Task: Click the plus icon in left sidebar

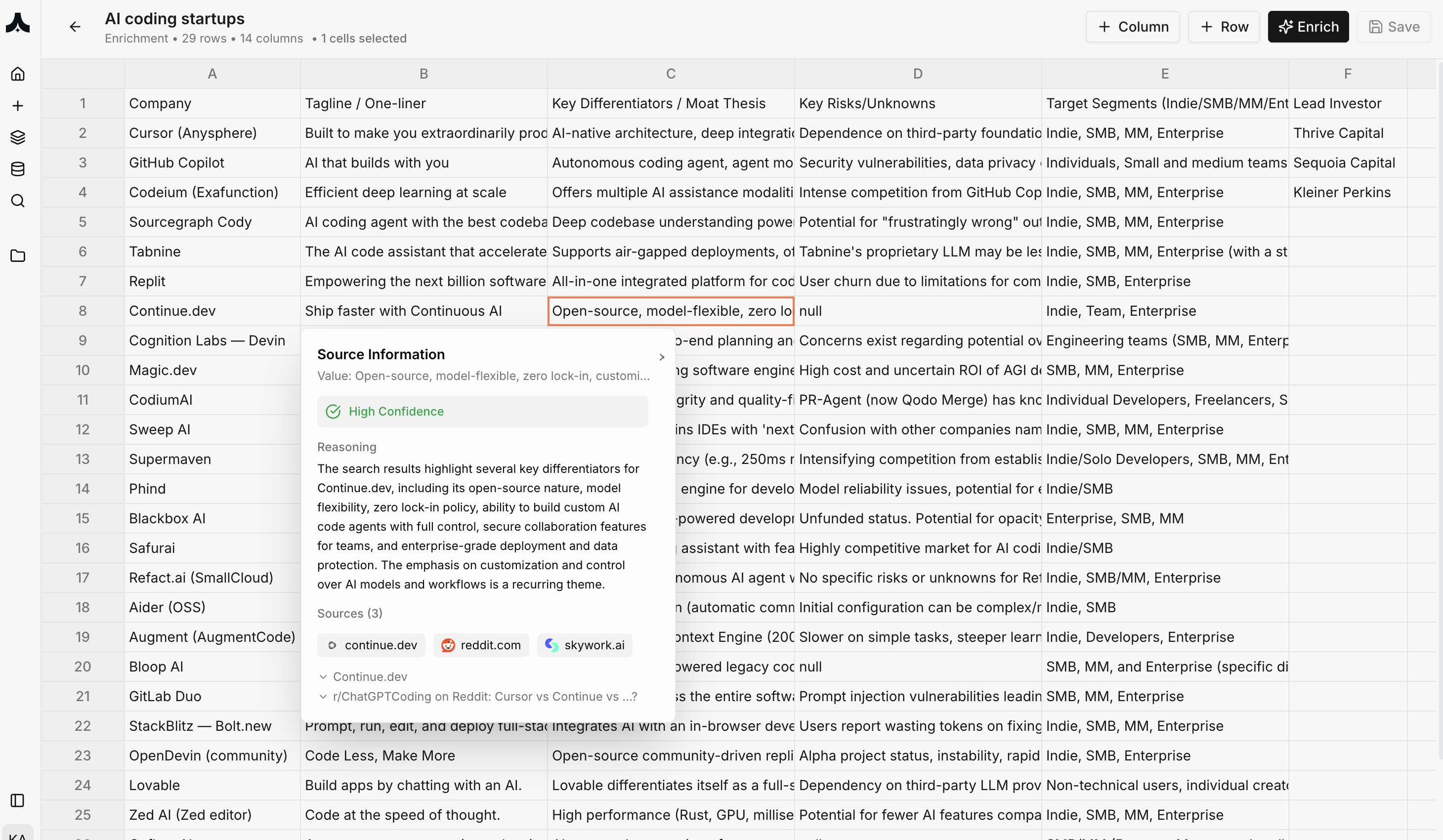Action: pyautogui.click(x=18, y=106)
